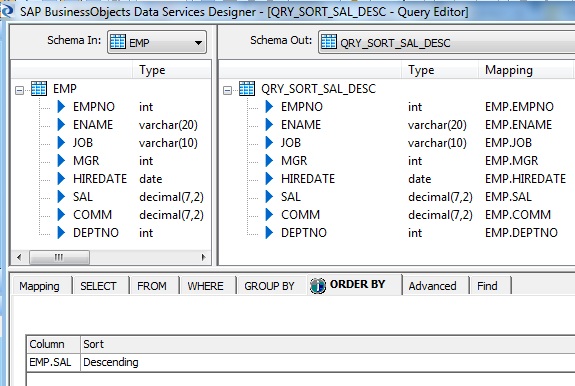Image resolution: width=575 pixels, height=386 pixels.
Task: Select the HIREDATE row in input EMP schema
Action: coord(100,179)
